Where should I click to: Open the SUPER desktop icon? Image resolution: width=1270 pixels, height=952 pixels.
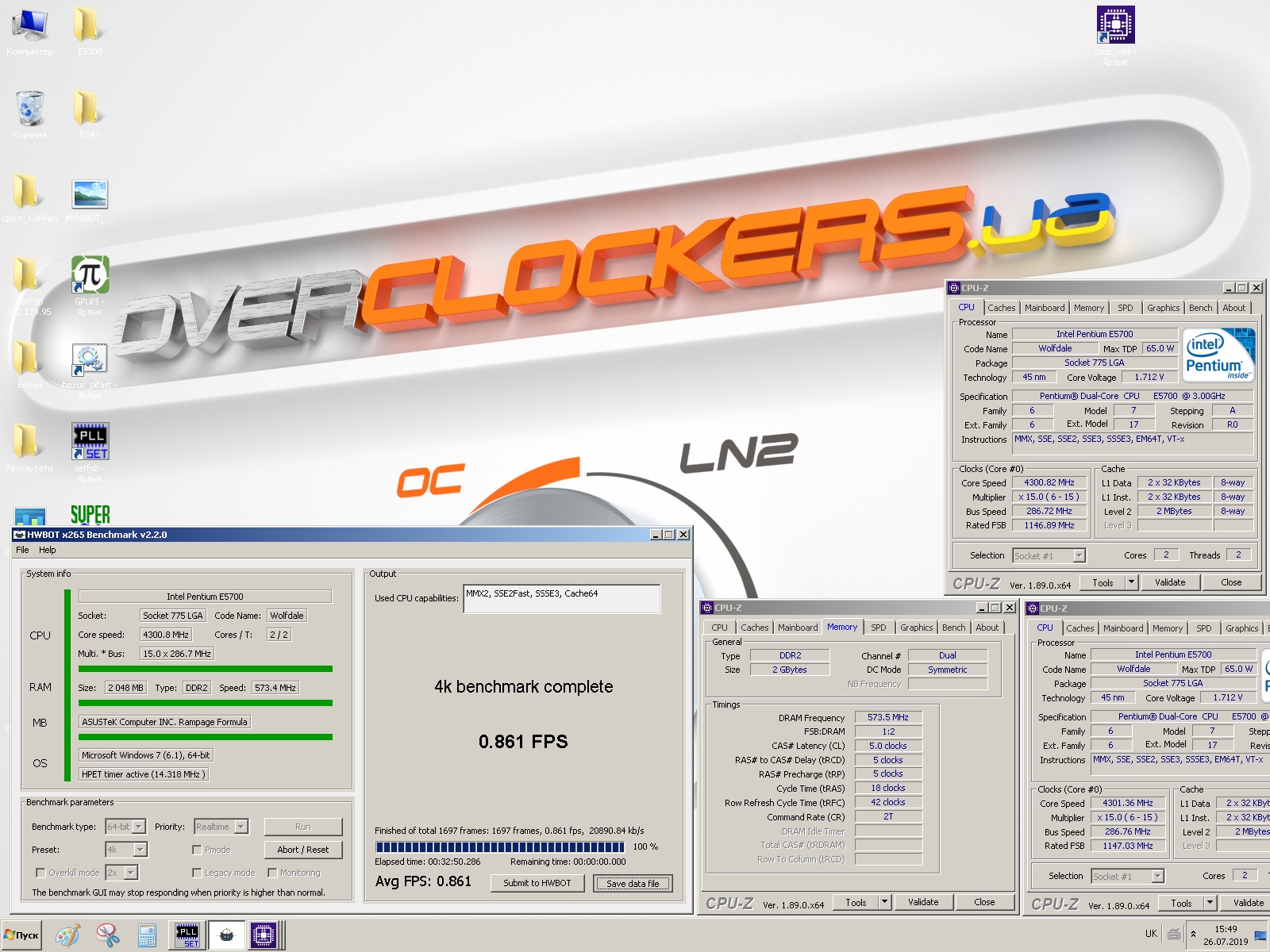(x=90, y=515)
